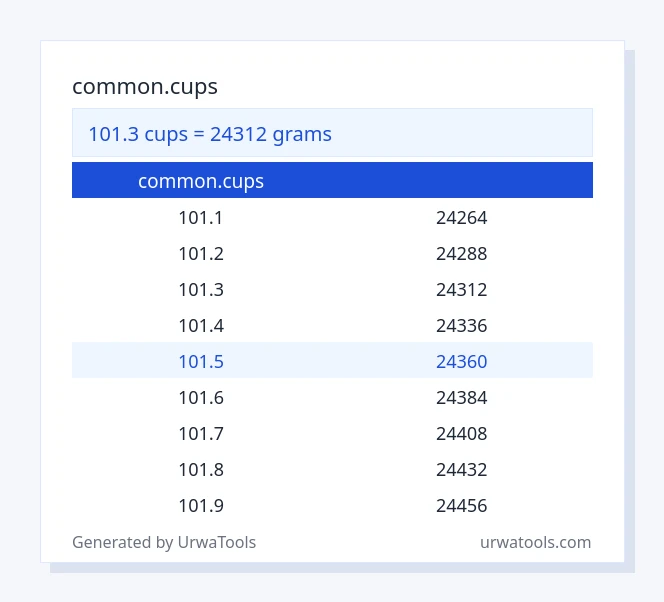This screenshot has width=664, height=602.
Task: Click the 24288 grams value
Action: (462, 254)
